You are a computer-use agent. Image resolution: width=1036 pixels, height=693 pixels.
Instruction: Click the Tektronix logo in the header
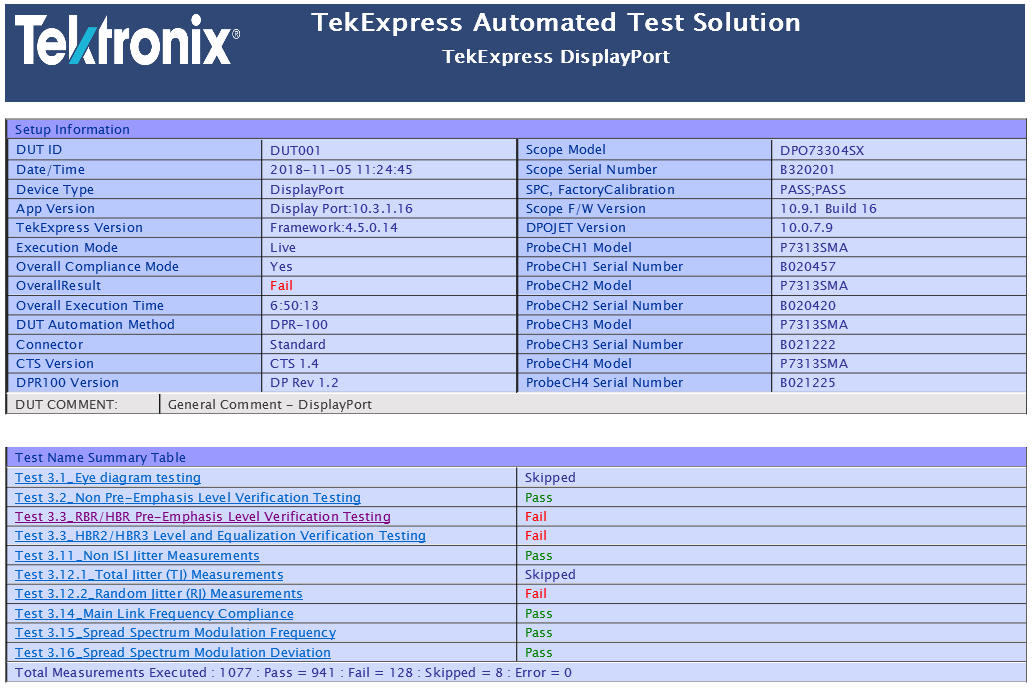(128, 40)
